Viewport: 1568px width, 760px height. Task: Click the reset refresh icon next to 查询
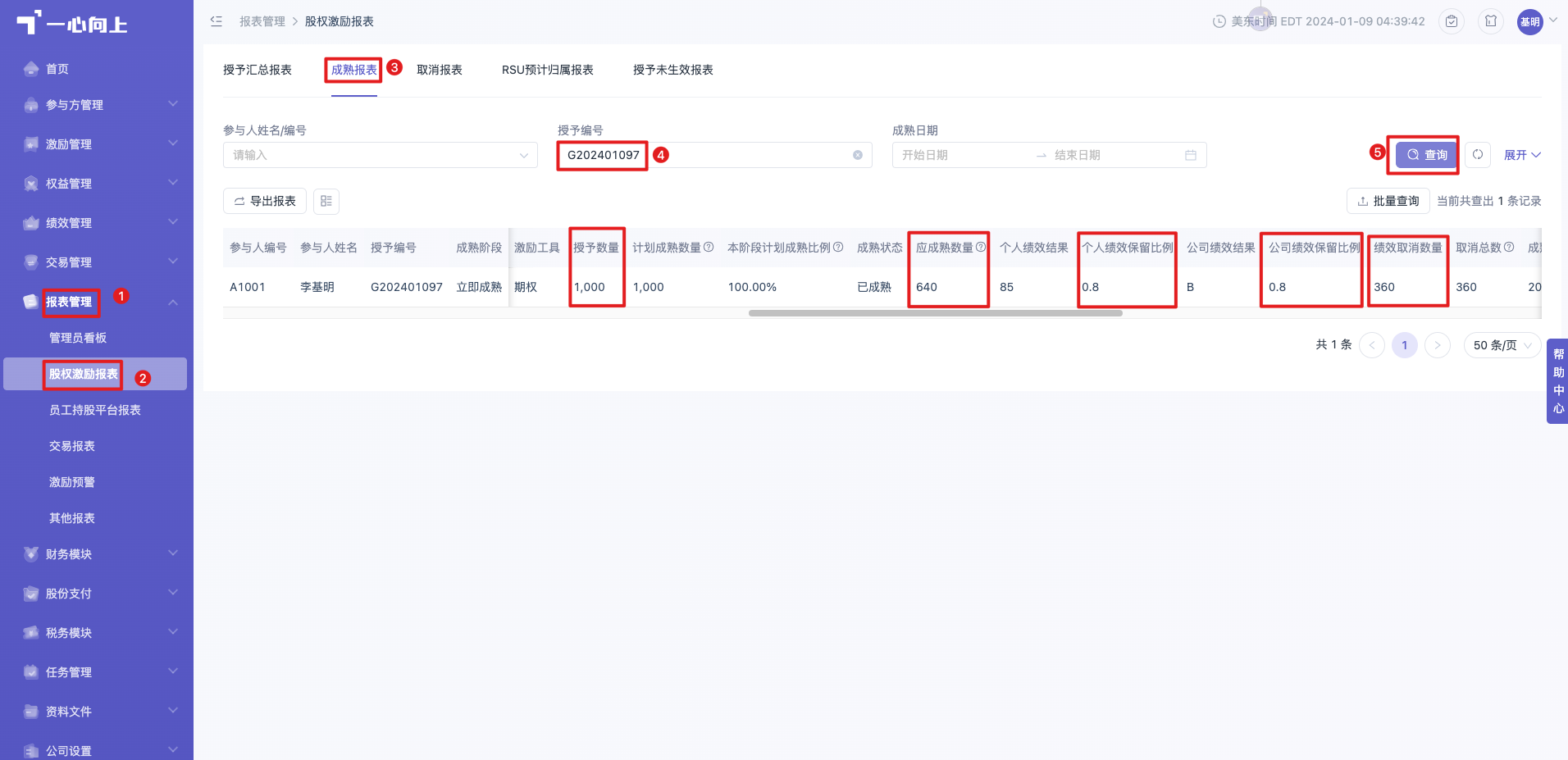[x=1478, y=154]
